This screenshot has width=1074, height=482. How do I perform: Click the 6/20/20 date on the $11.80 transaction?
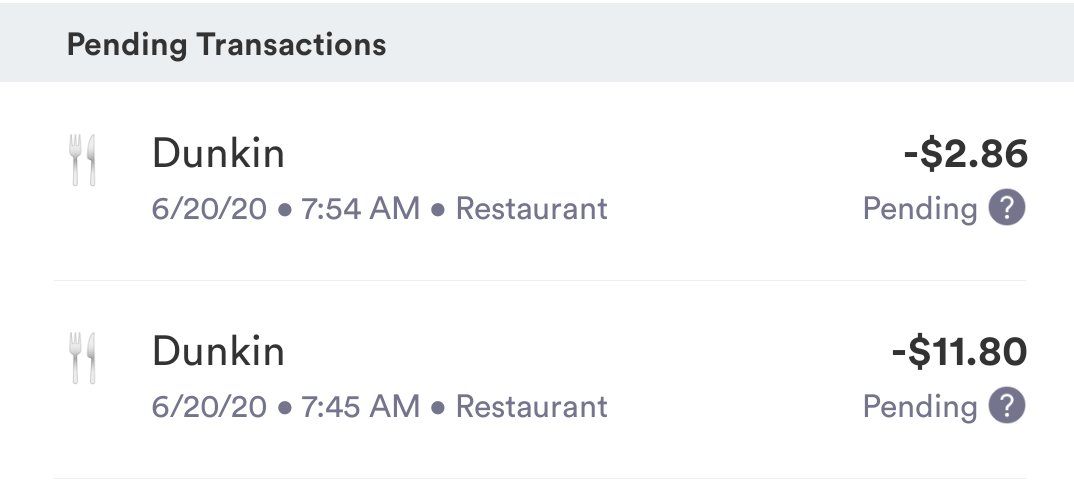[209, 406]
